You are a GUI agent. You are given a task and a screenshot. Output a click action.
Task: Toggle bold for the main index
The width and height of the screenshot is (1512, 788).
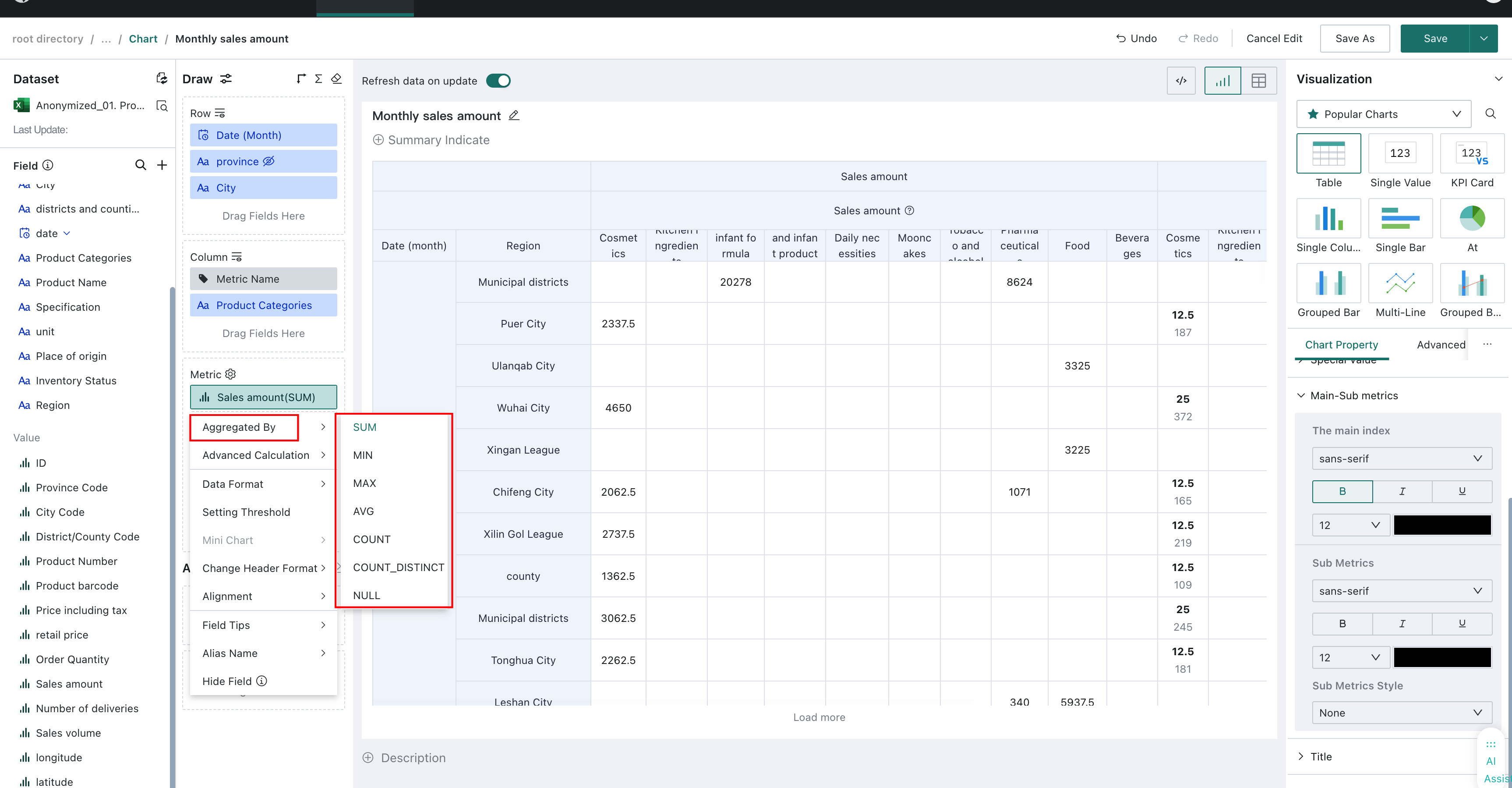click(1342, 491)
